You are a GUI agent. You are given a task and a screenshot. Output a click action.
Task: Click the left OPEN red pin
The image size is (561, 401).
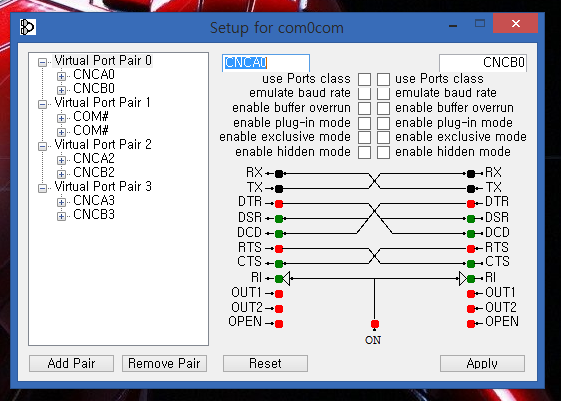pyautogui.click(x=279, y=324)
